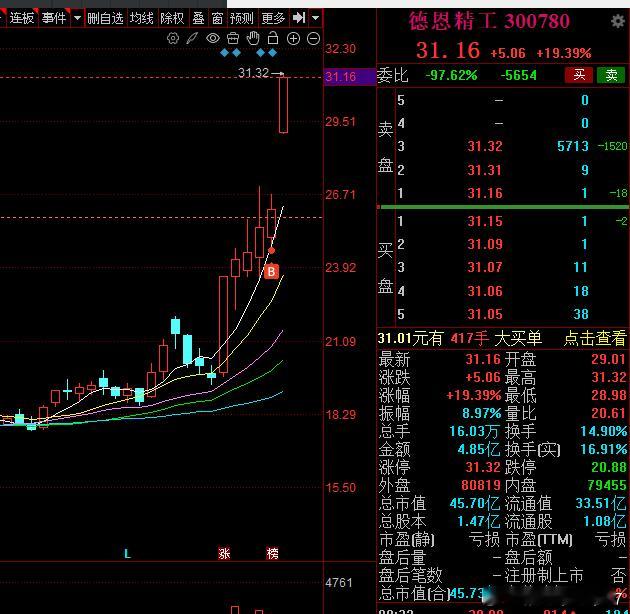Click the L event marker

pos(127,554)
